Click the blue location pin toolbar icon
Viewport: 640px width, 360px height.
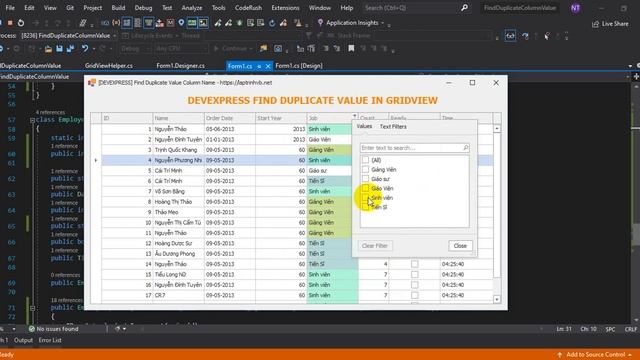click(x=181, y=23)
